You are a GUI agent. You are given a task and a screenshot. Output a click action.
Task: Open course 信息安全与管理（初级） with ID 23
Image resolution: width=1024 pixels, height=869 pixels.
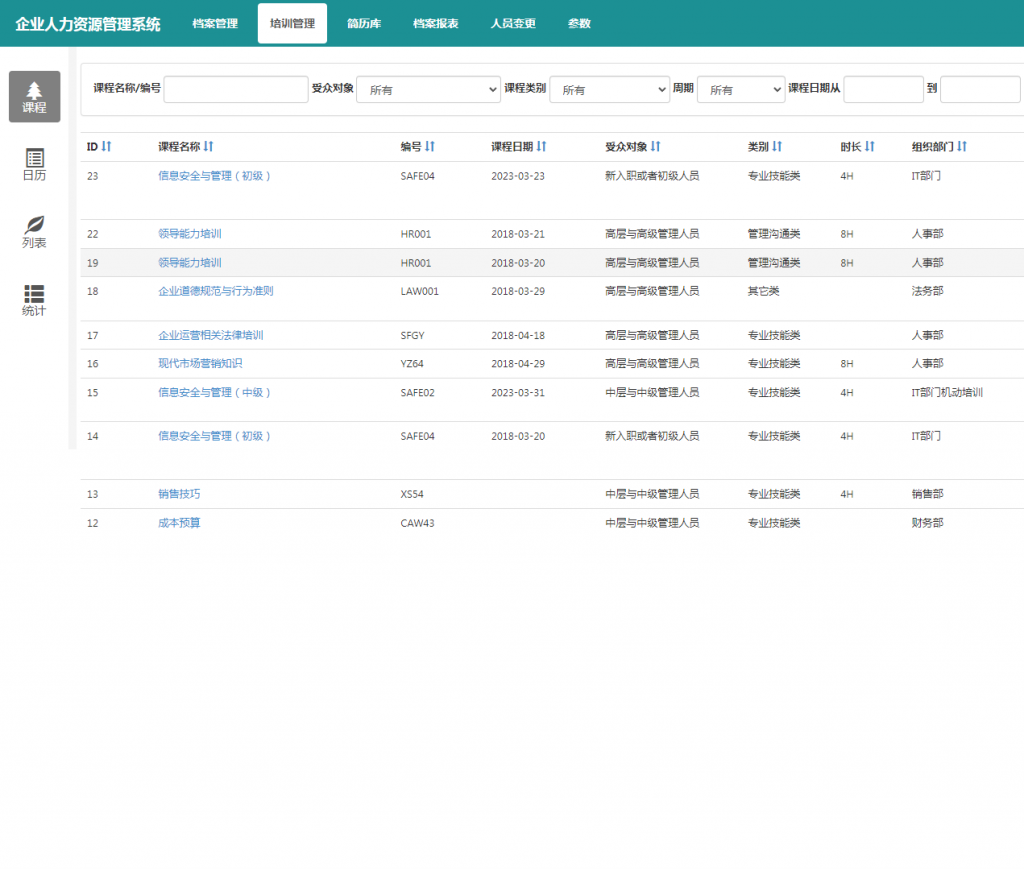(214, 176)
